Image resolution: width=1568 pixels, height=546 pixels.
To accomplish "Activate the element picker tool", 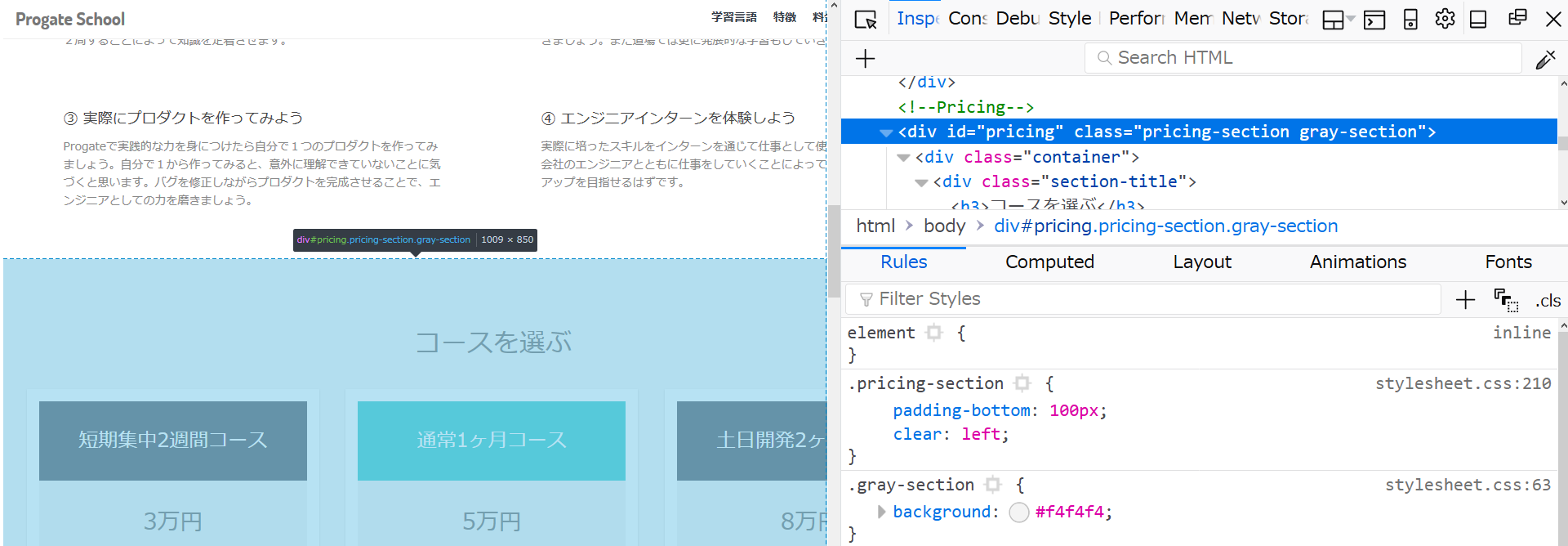I will point(865,19).
